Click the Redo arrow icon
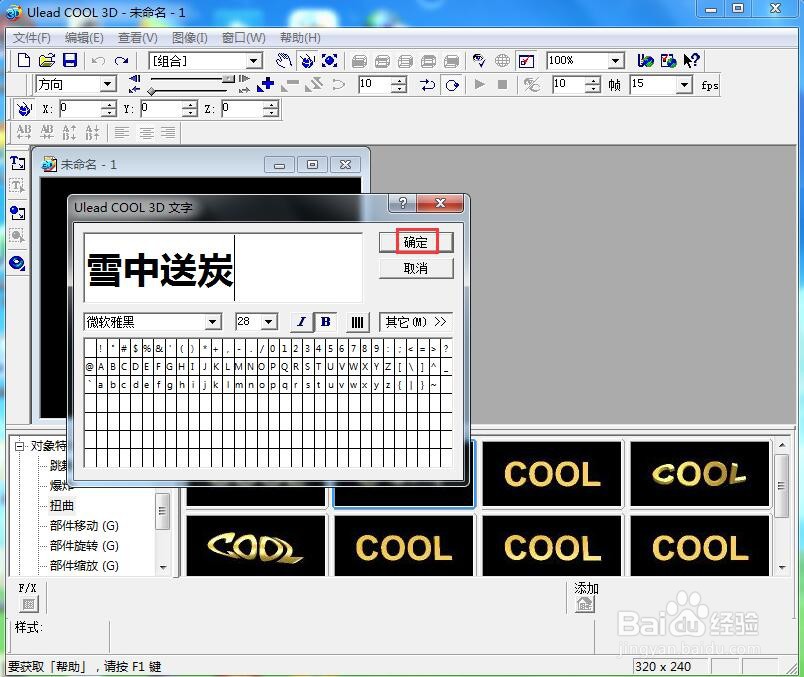 pos(122,61)
